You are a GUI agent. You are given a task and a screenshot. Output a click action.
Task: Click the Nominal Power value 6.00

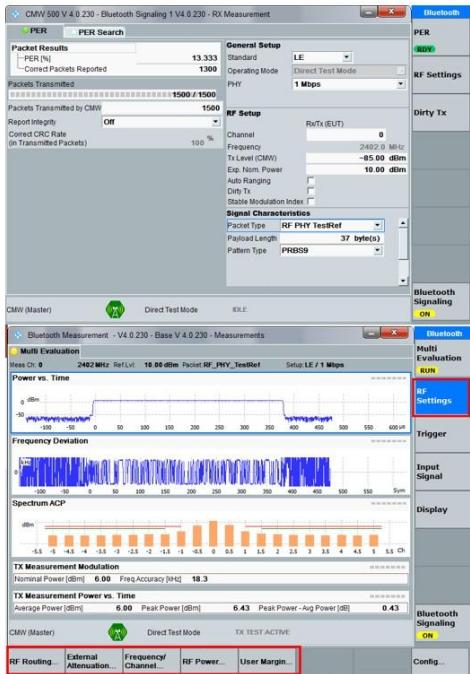(102, 579)
